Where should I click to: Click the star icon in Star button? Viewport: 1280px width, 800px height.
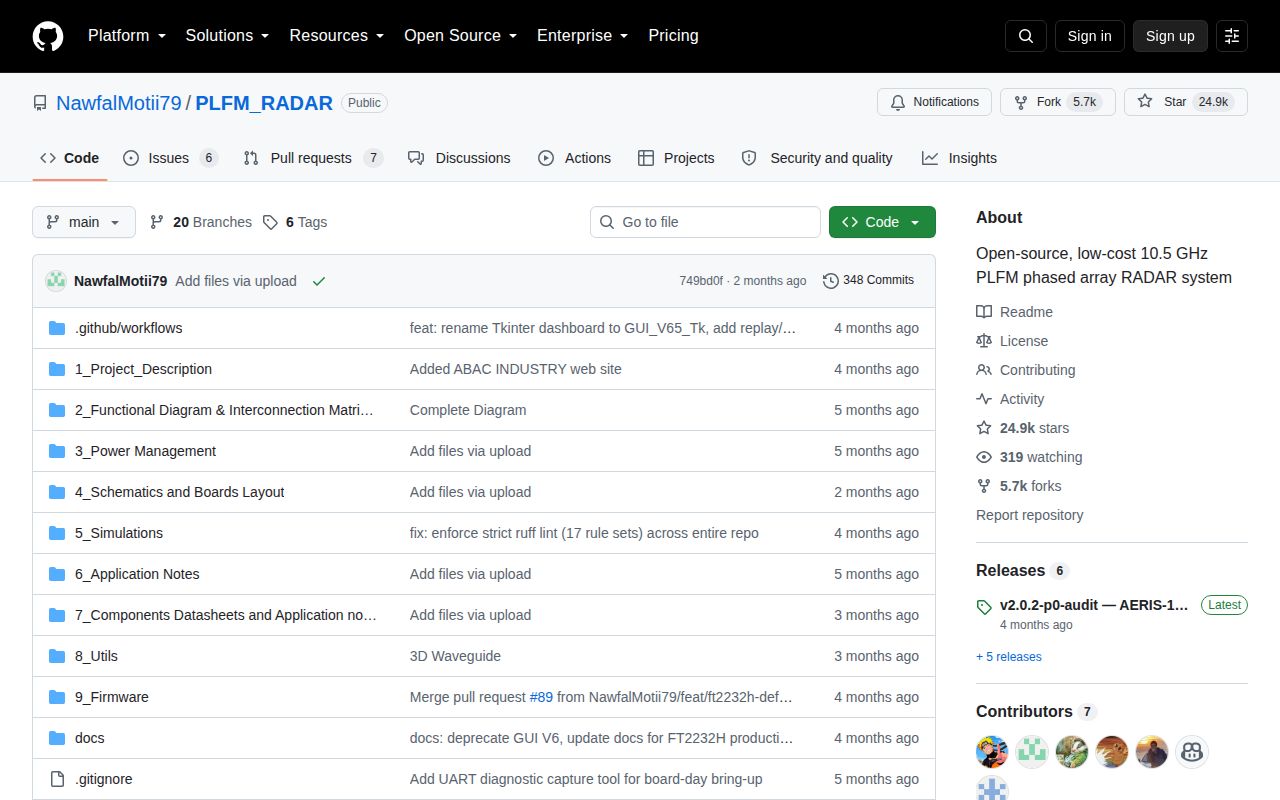(1145, 102)
